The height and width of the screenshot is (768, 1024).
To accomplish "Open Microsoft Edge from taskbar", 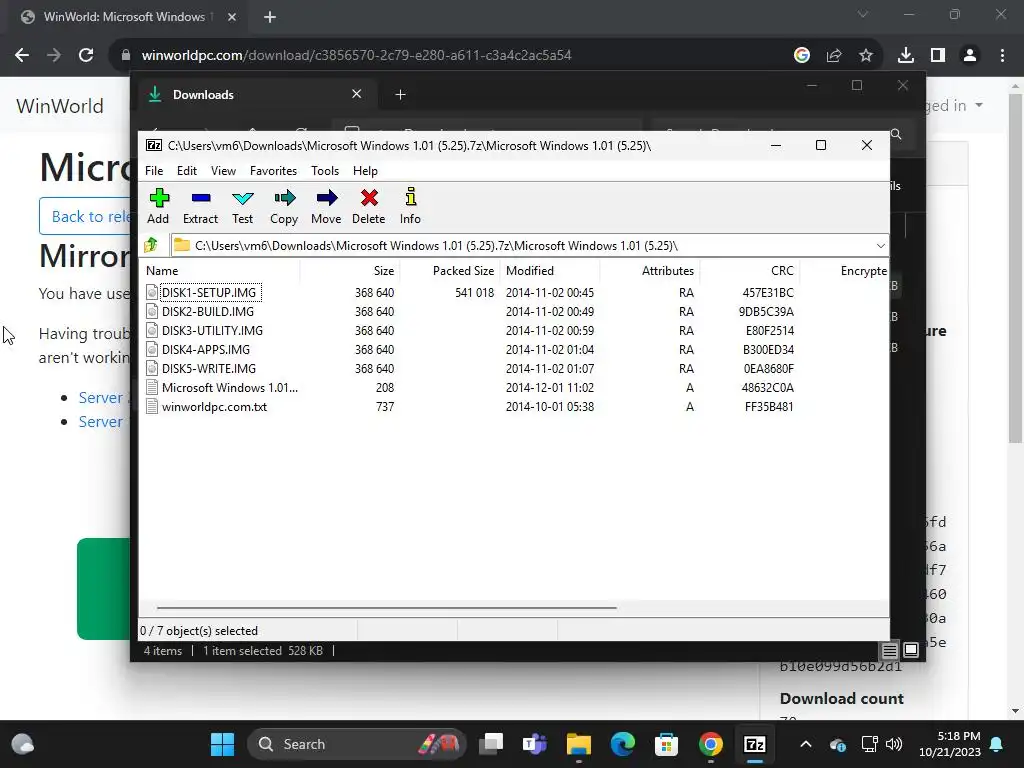I will click(x=622, y=744).
